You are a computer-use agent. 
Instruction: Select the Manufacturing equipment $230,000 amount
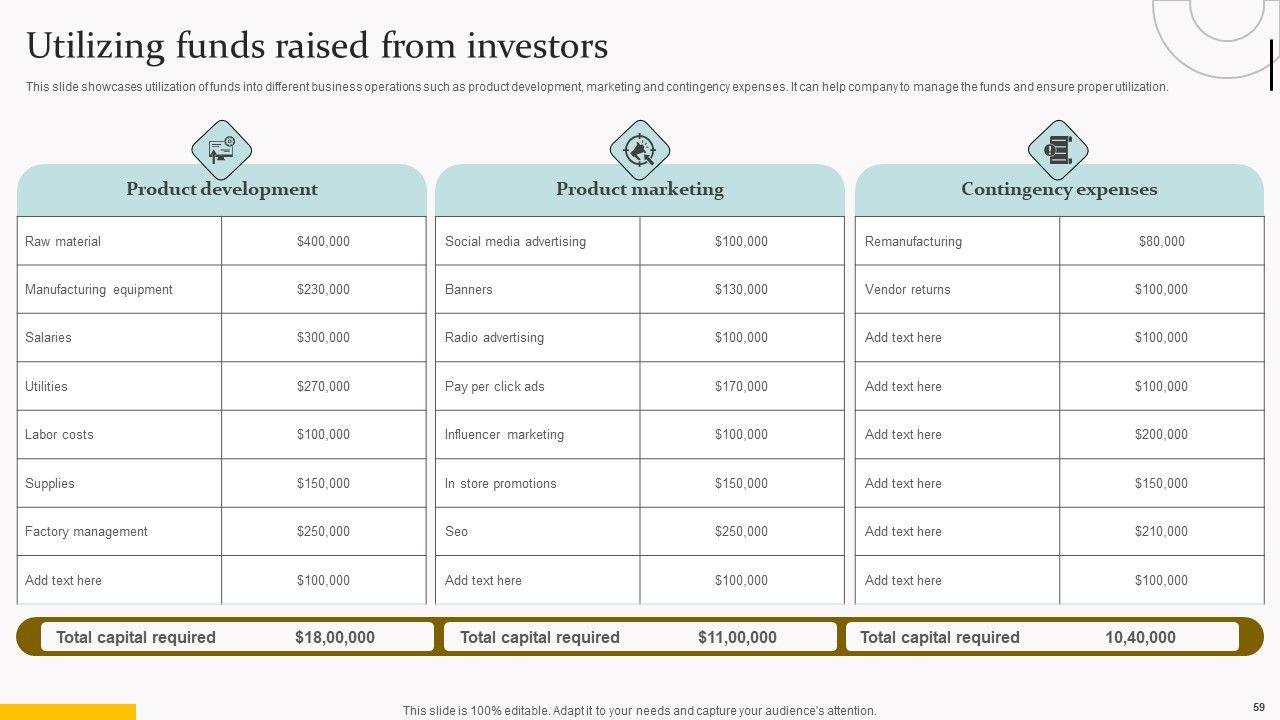[323, 290]
